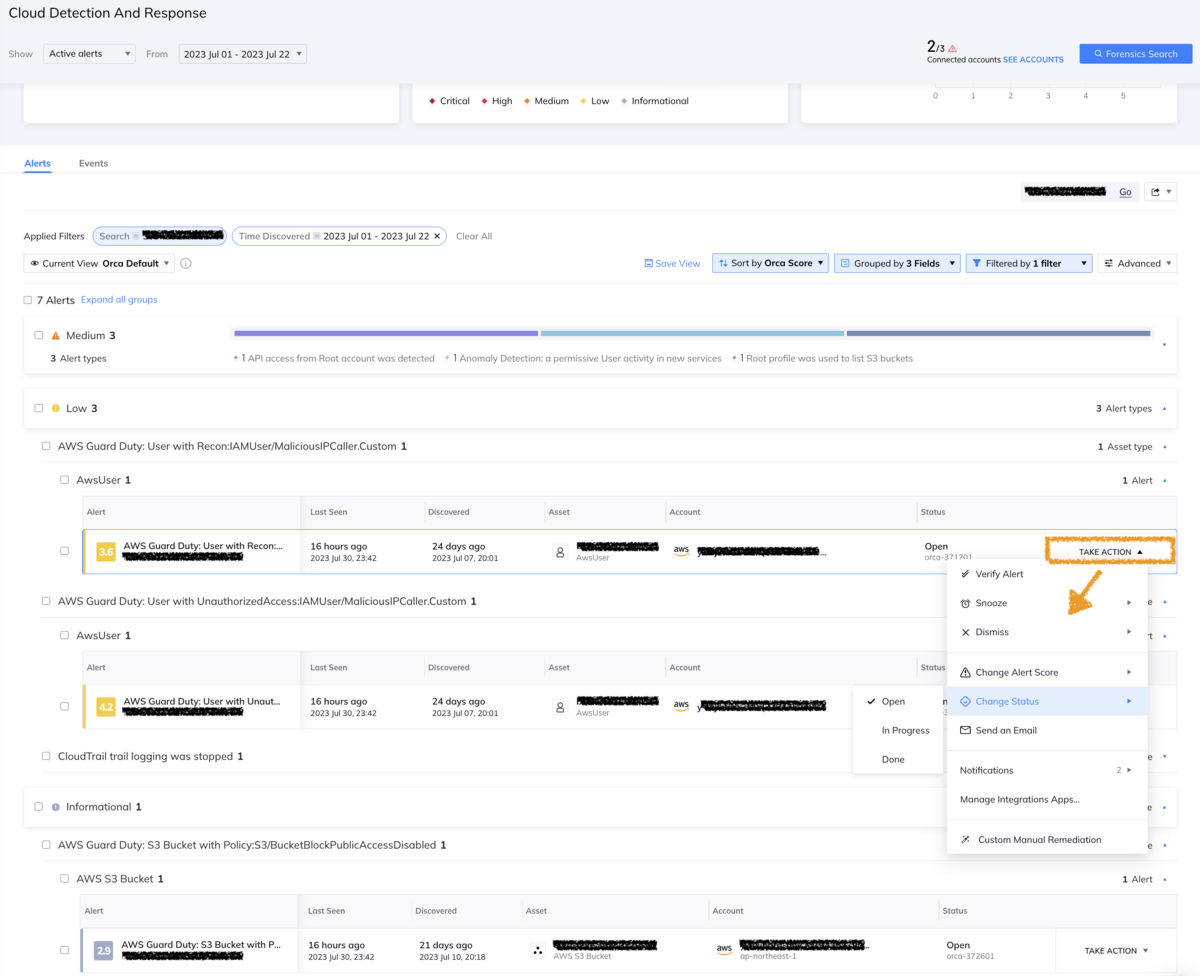Click the 2.9 Orca score badge
The height and width of the screenshot is (976, 1200).
click(104, 950)
